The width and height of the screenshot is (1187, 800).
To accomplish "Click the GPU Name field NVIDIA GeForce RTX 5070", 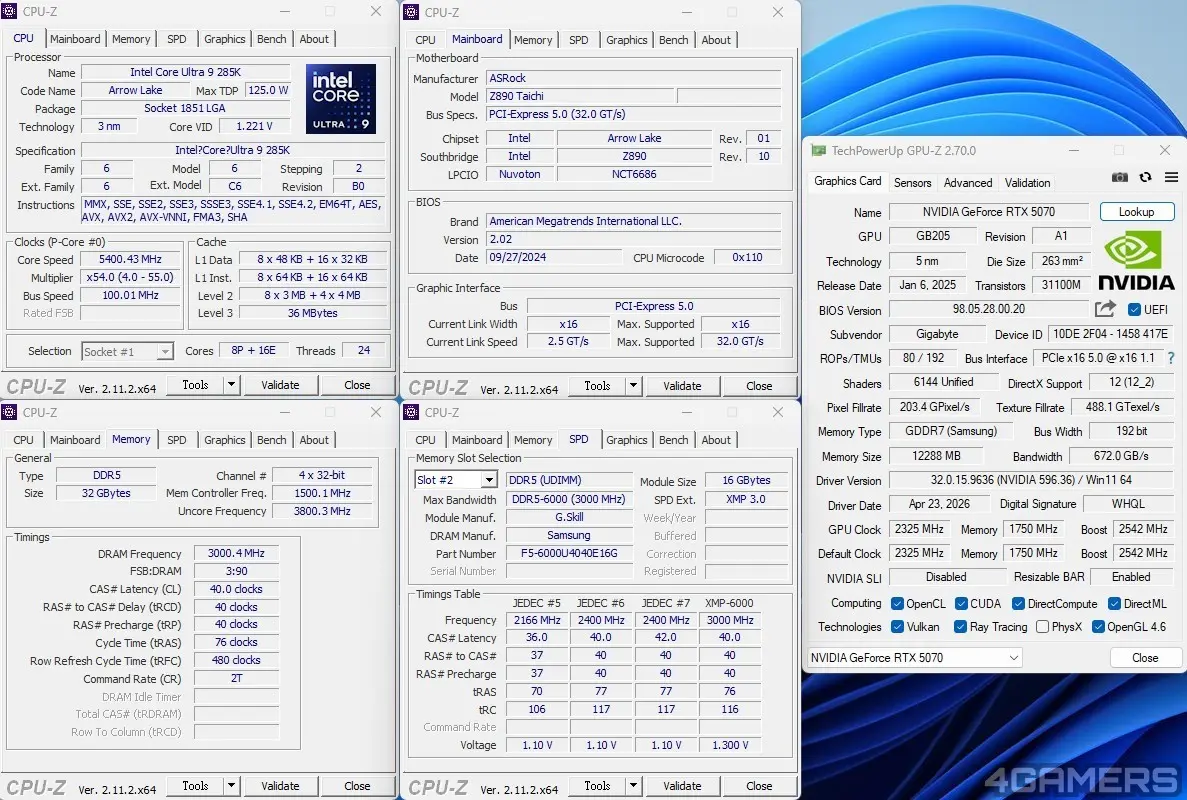I will (989, 212).
